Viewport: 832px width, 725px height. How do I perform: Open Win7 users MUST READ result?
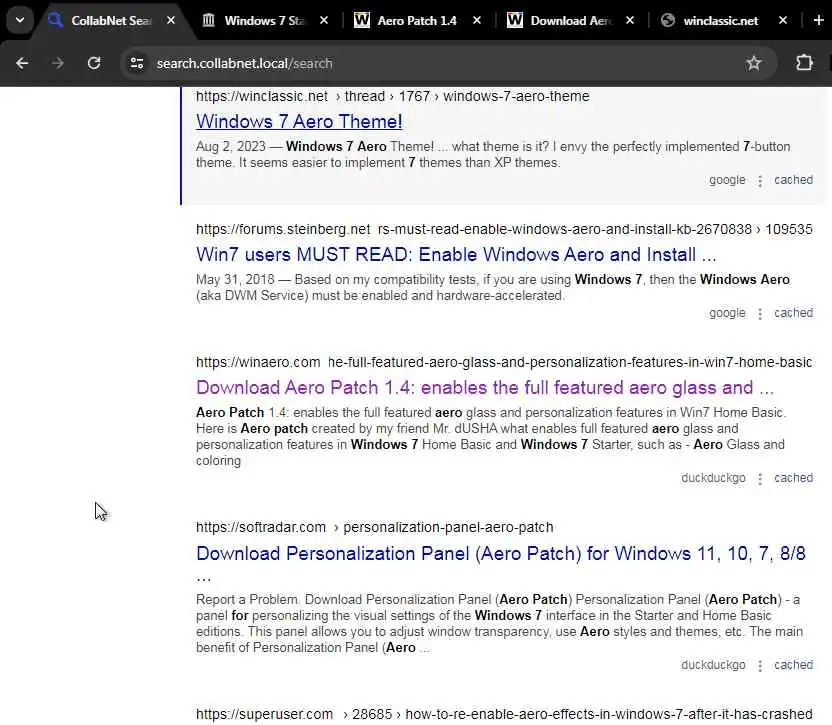[456, 255]
